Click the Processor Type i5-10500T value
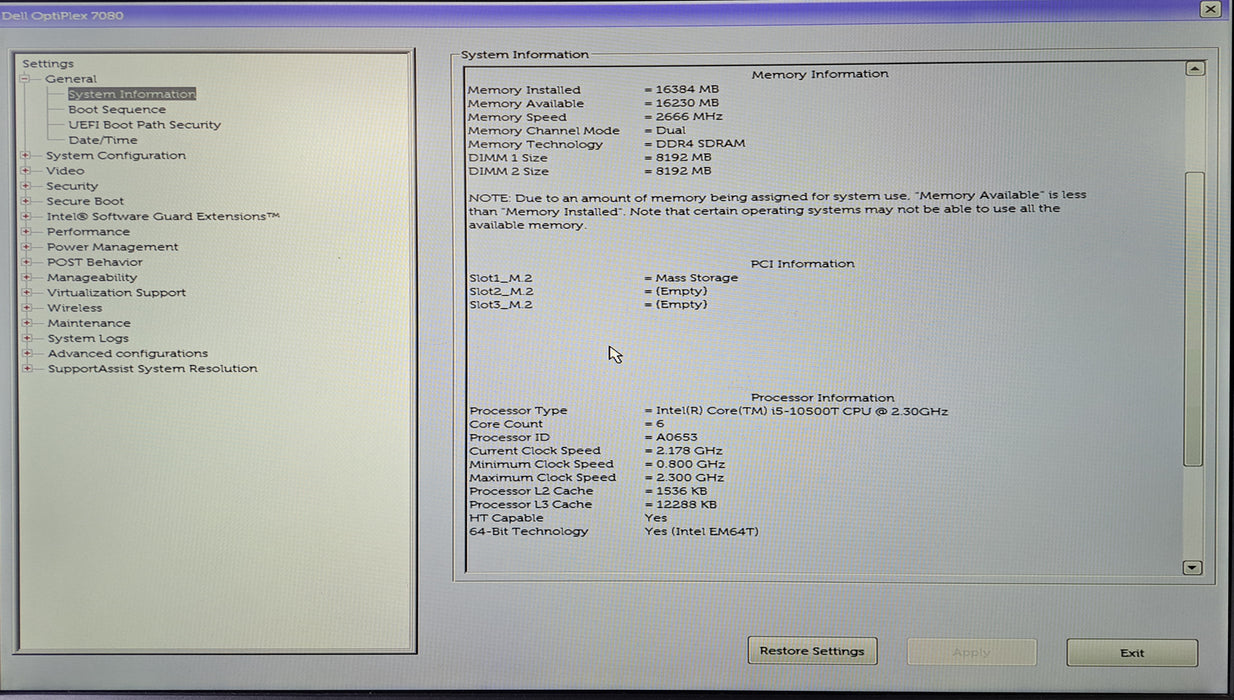This screenshot has width=1234, height=700. 802,411
